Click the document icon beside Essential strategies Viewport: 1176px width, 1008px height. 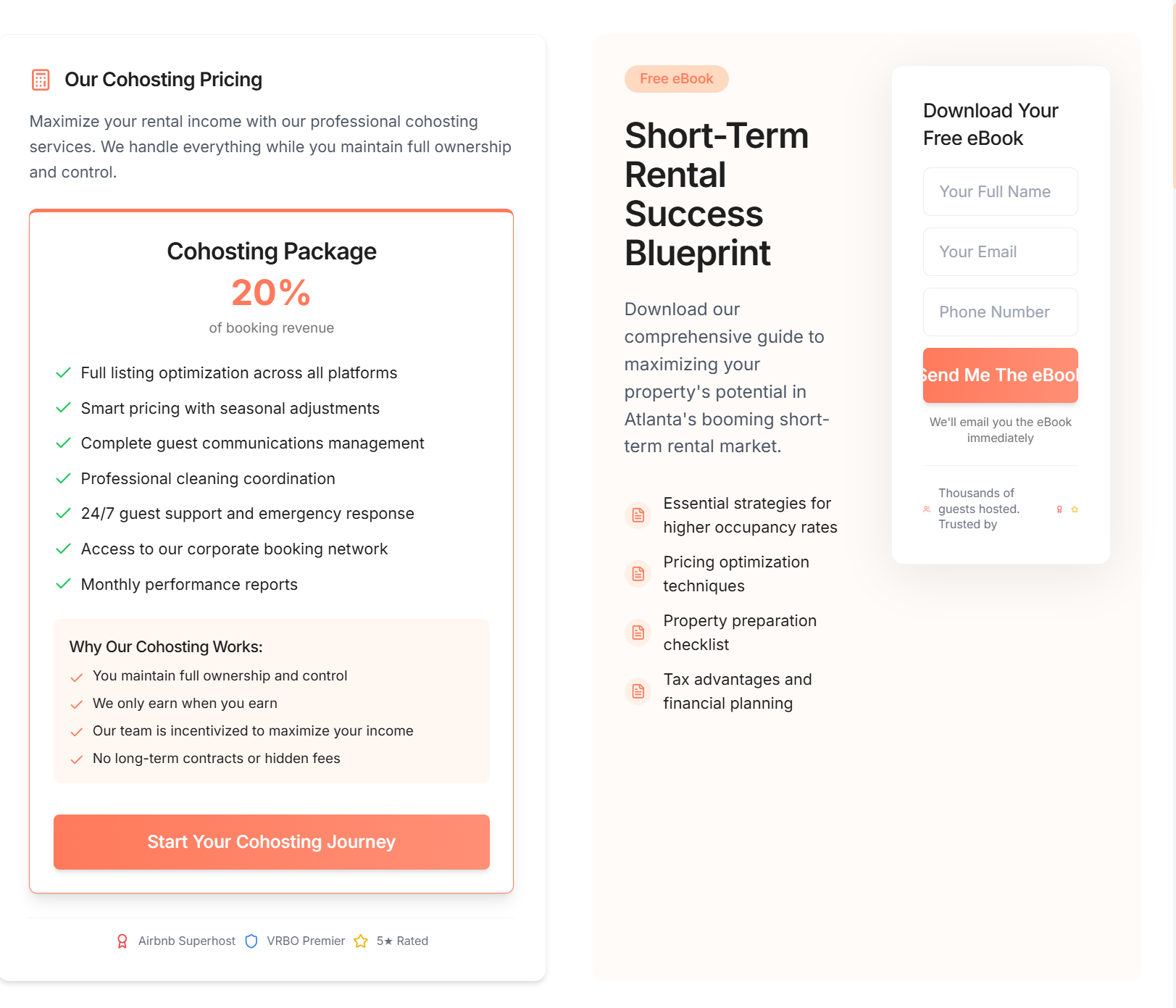tap(638, 515)
